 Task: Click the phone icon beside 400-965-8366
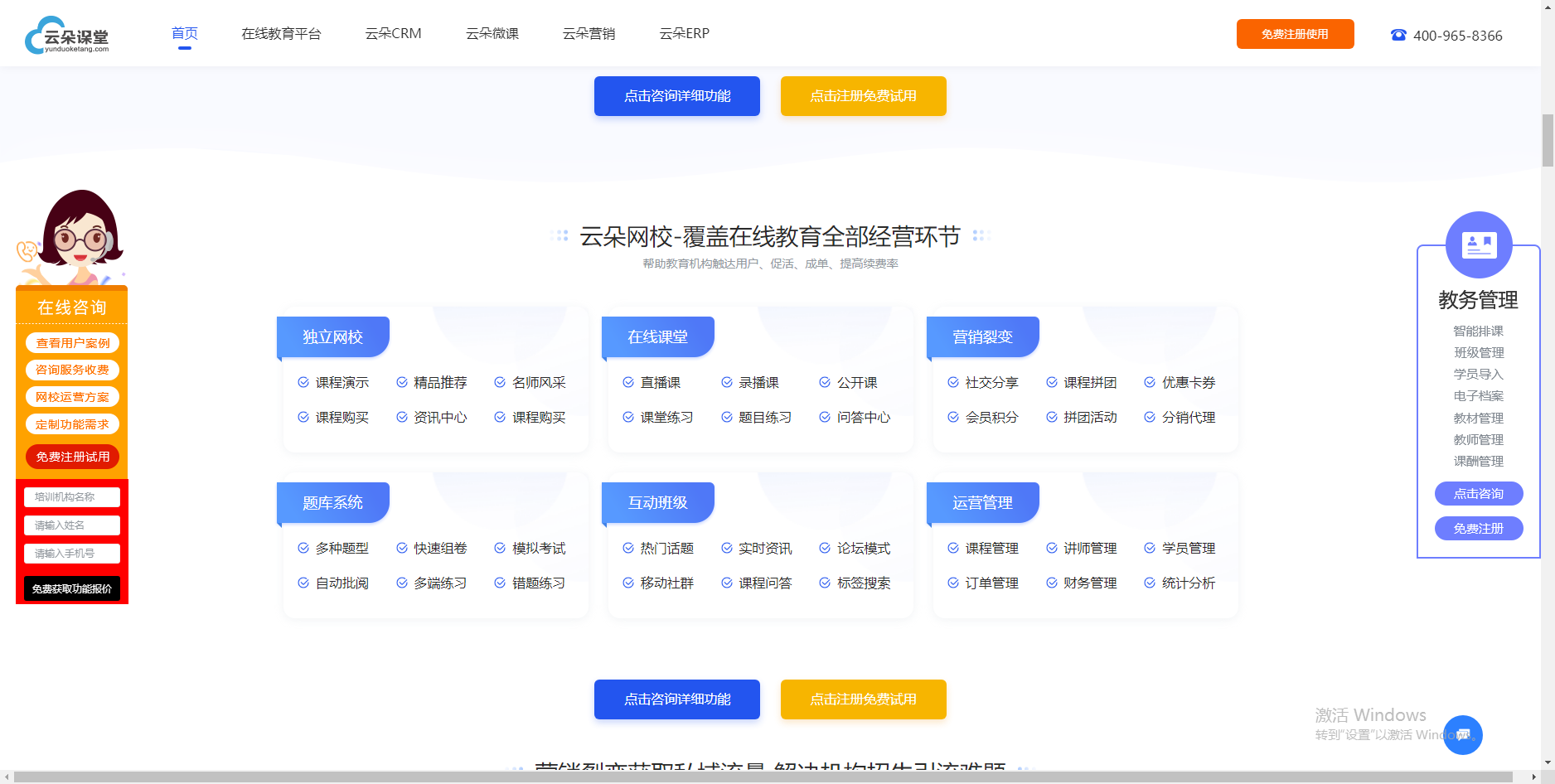1398,35
